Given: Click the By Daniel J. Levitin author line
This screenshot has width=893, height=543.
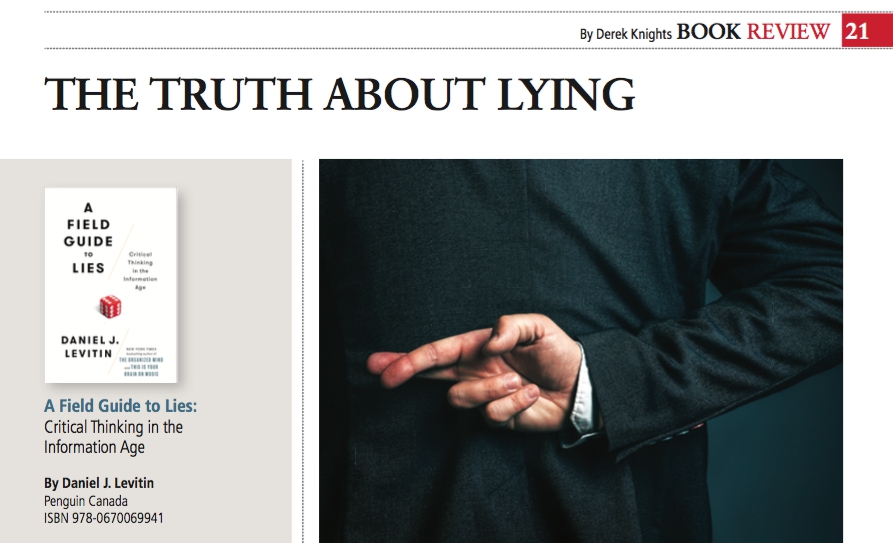Looking at the screenshot, I should [99, 483].
